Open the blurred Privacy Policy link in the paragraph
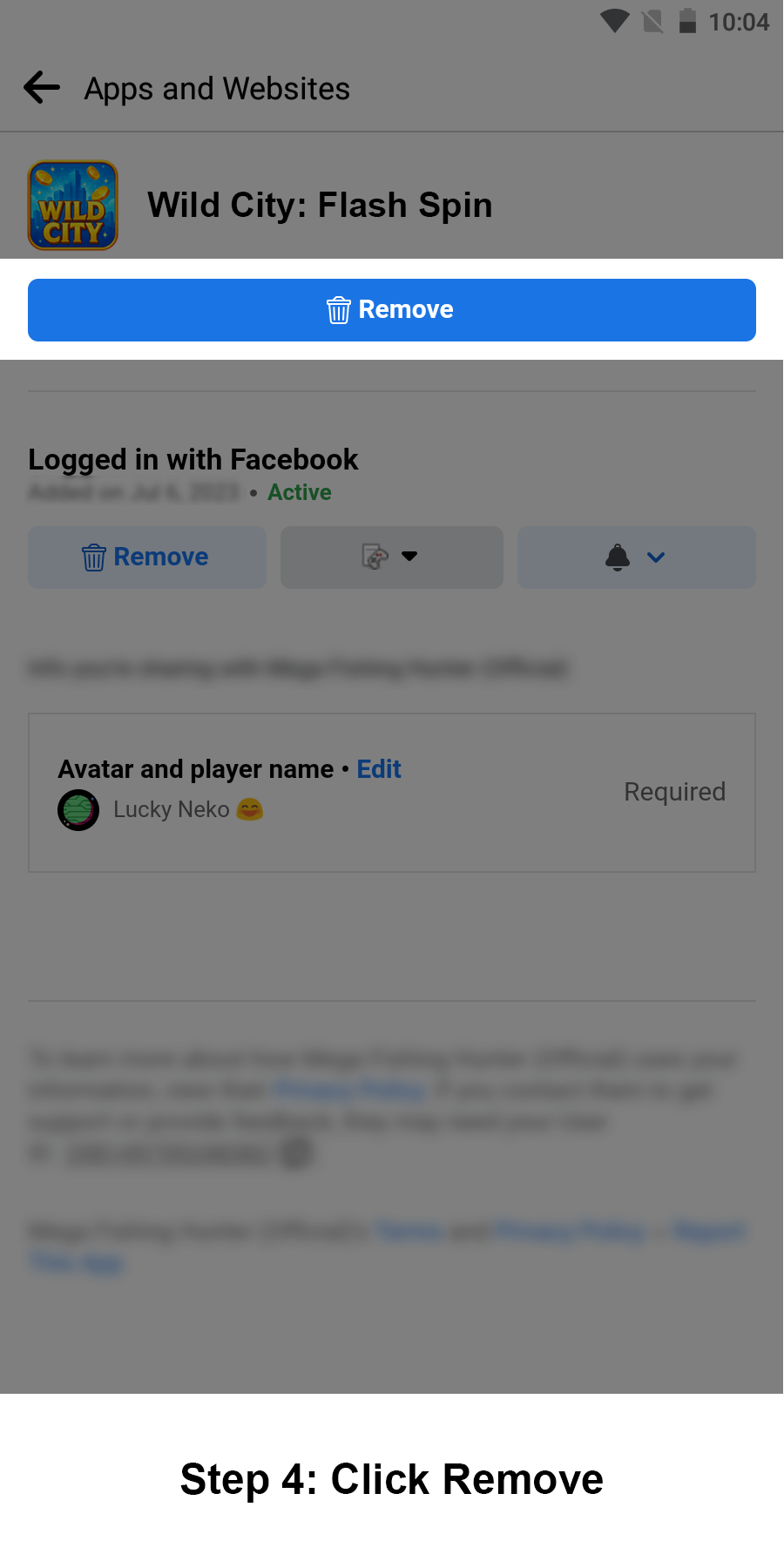 (349, 1090)
